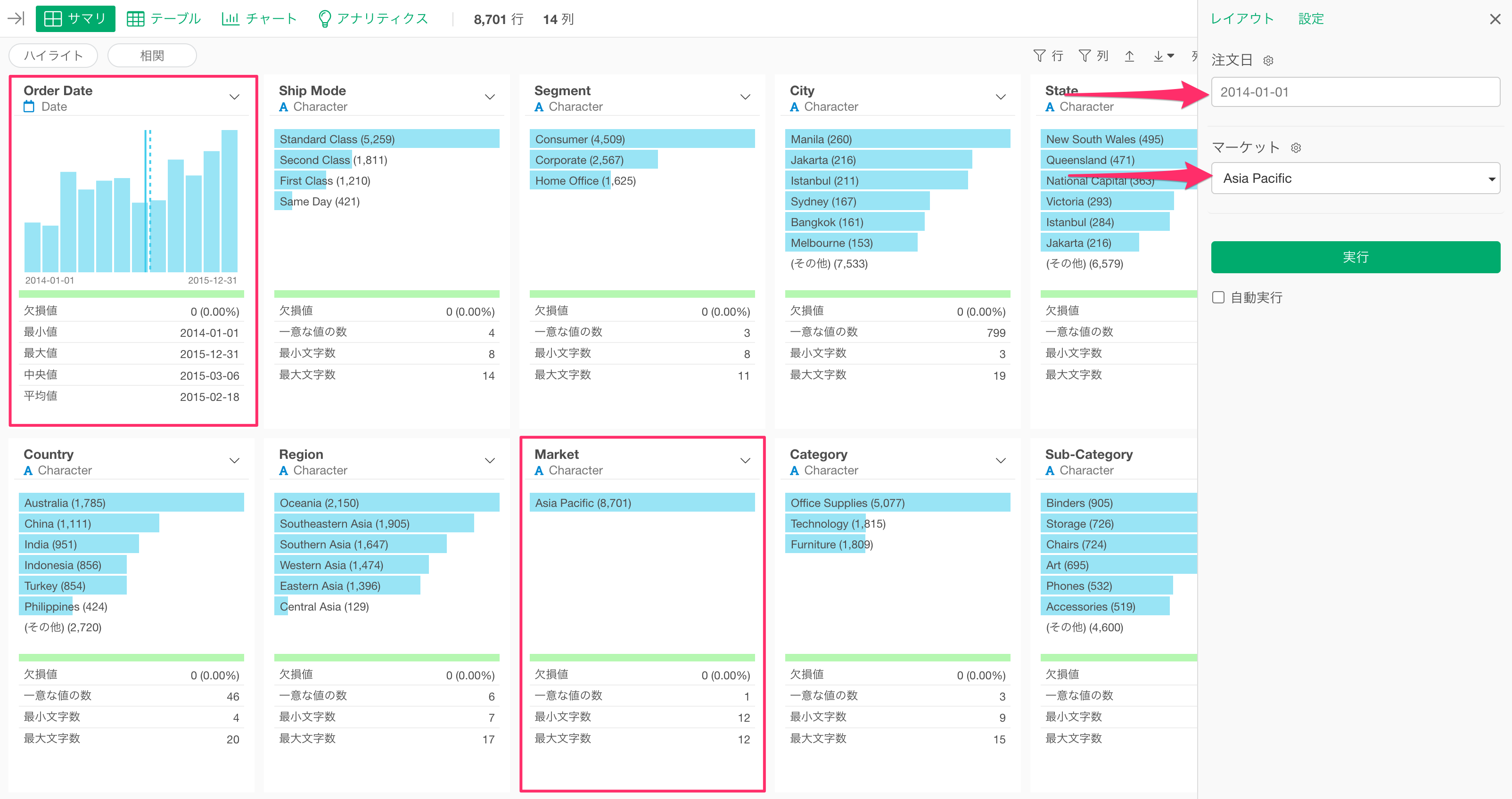Click the New South Wales (495) bar

(1118, 139)
